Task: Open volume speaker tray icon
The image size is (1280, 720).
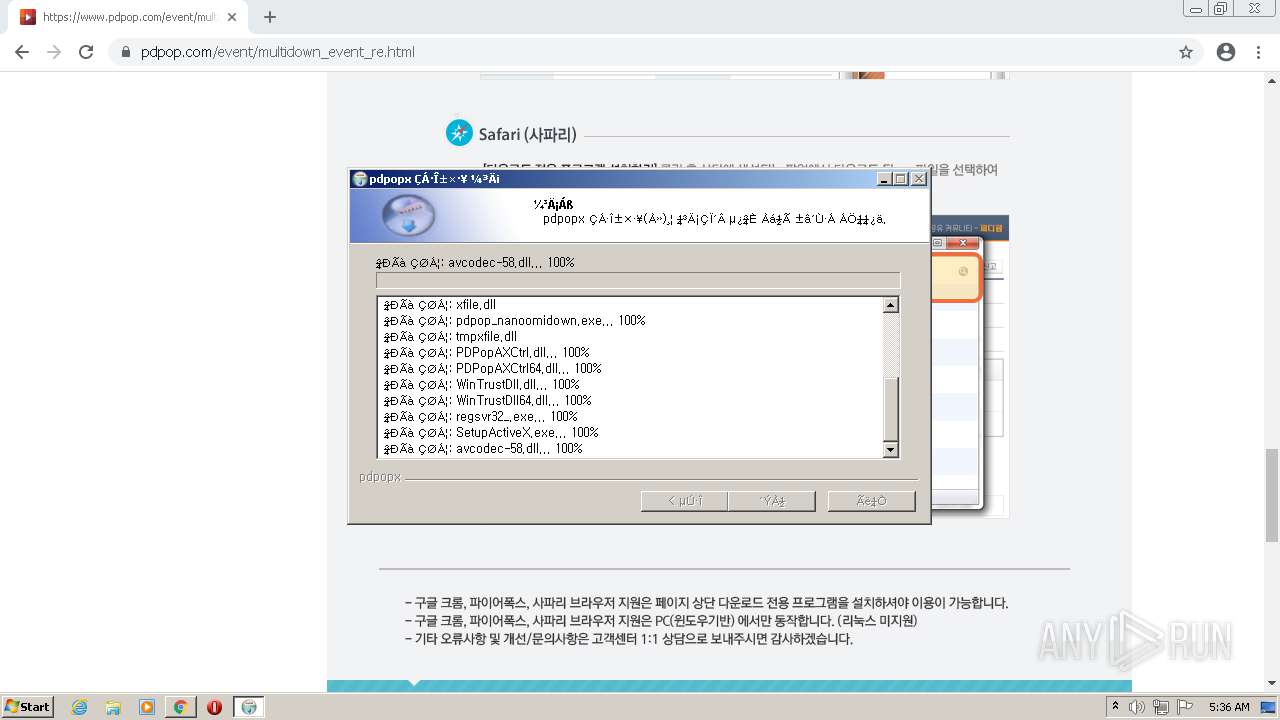Action: point(1137,707)
